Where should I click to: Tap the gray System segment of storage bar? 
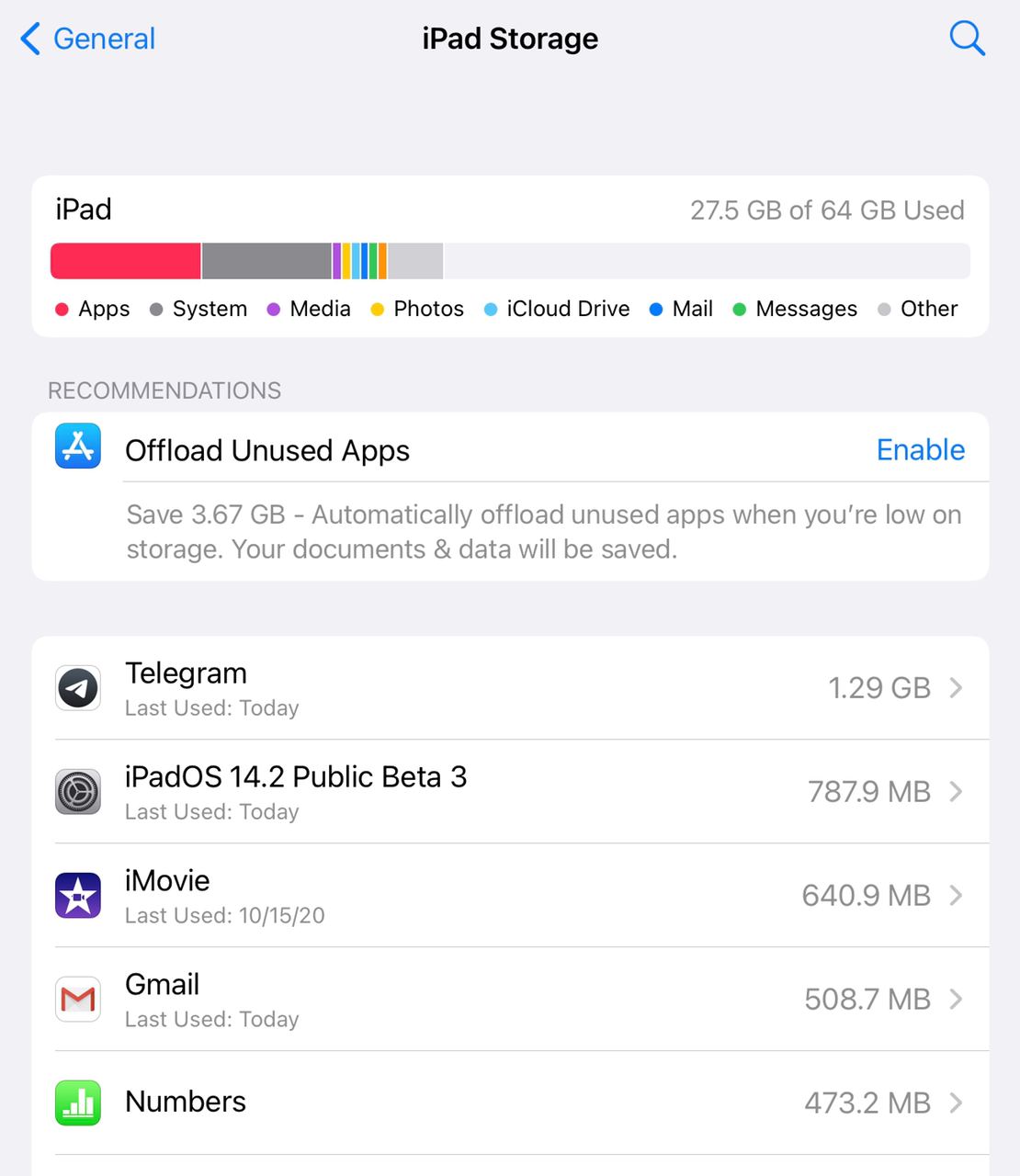[x=266, y=261]
